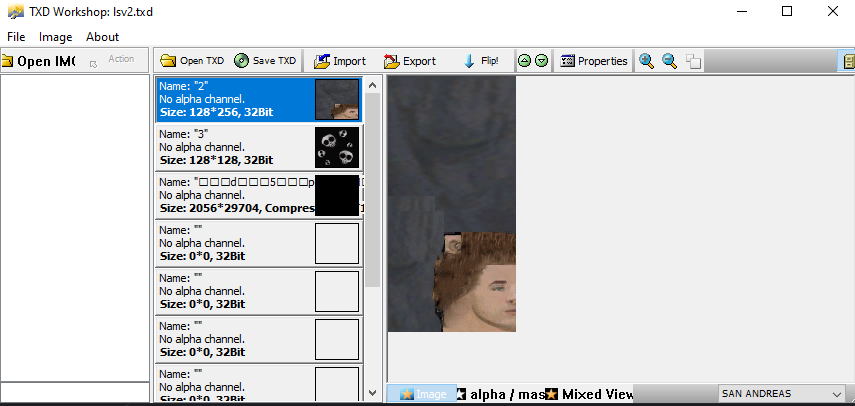This screenshot has height=406, width=855.
Task: Select the texture named "3" with skulls
Action: [259, 147]
